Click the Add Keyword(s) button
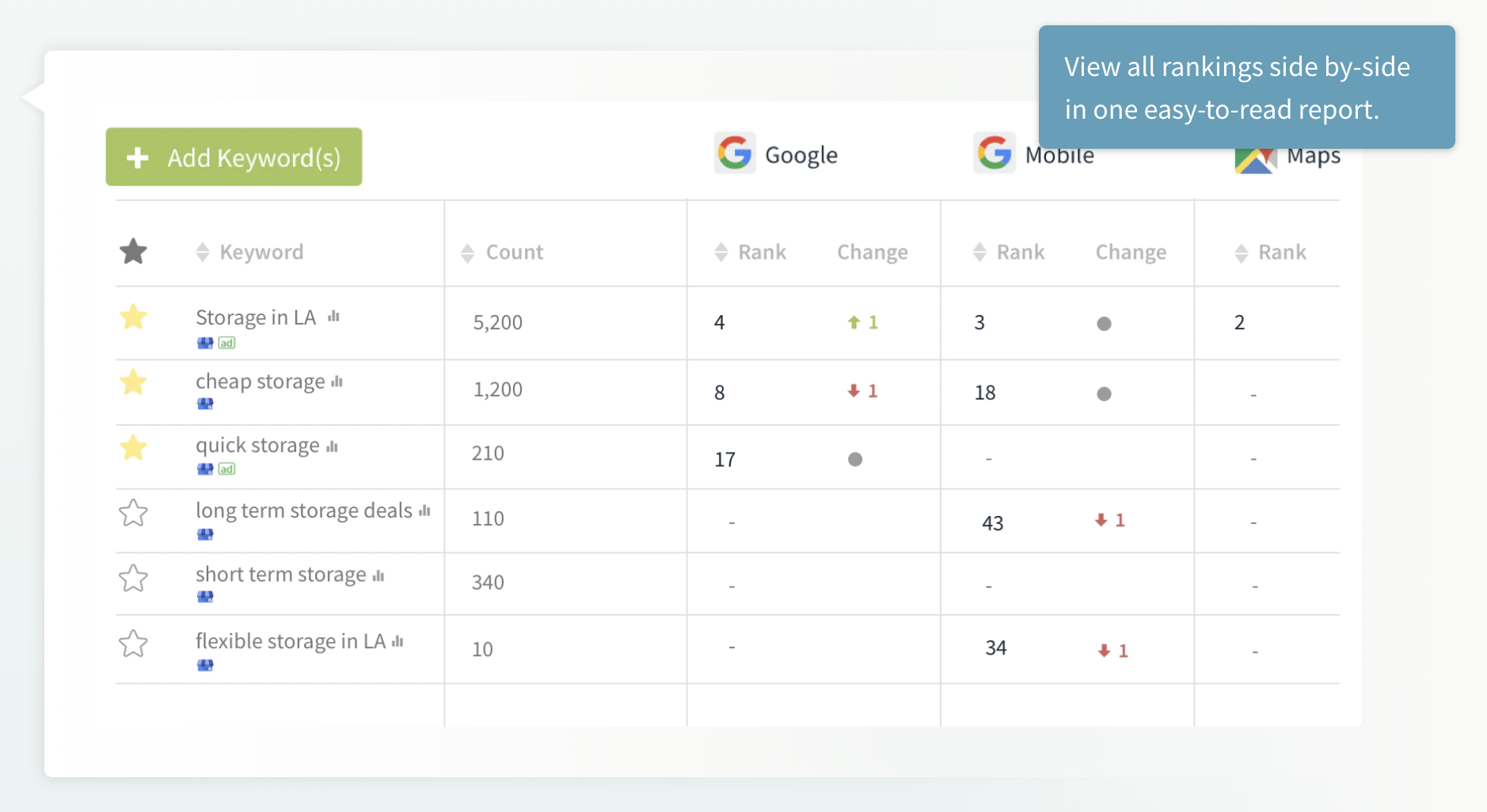 point(233,157)
